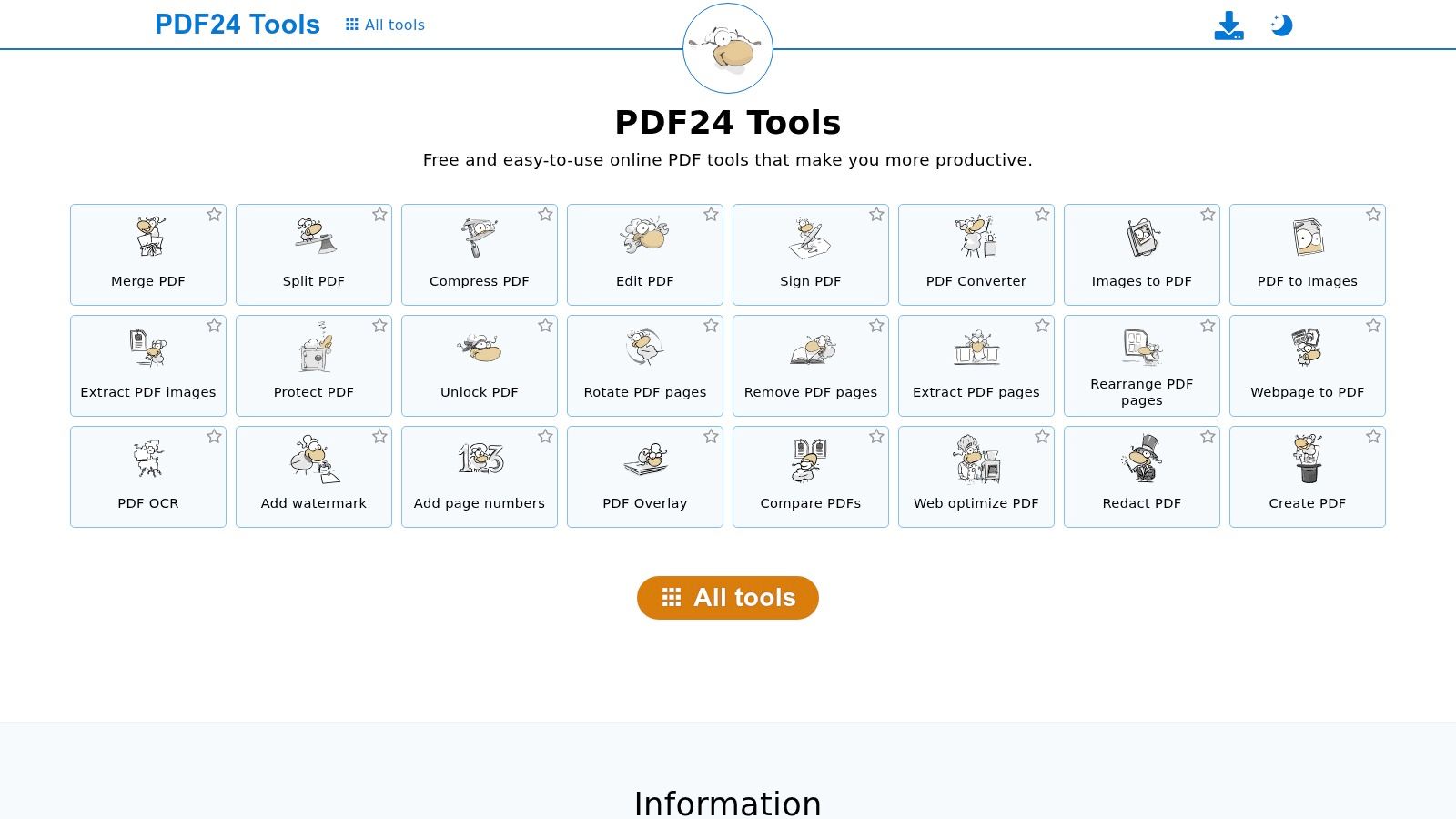Click the Merge PDF label
1456x819 pixels.
[x=148, y=281]
